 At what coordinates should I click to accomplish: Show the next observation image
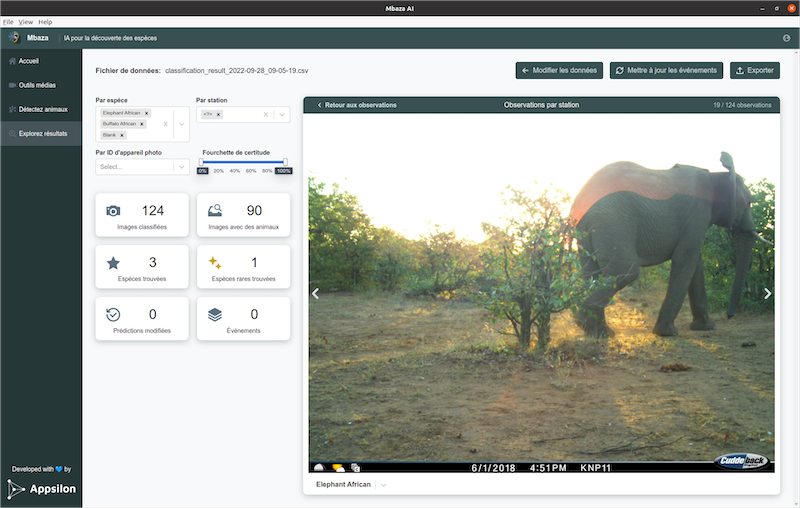pos(767,293)
